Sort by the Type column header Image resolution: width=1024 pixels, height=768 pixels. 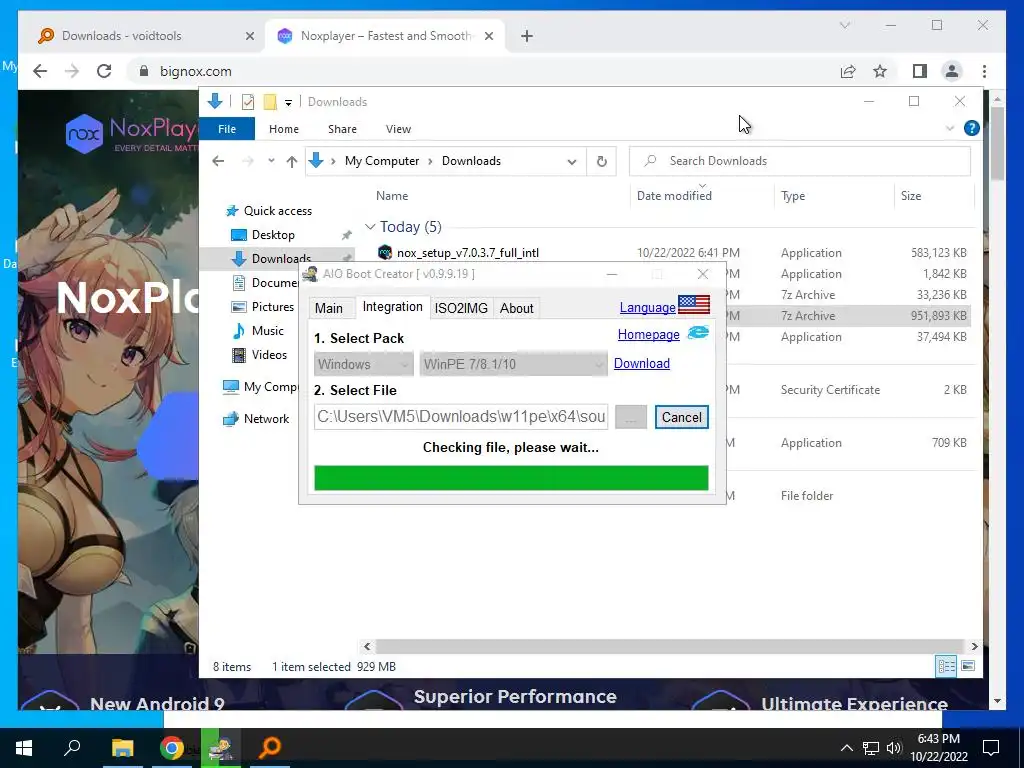(793, 196)
